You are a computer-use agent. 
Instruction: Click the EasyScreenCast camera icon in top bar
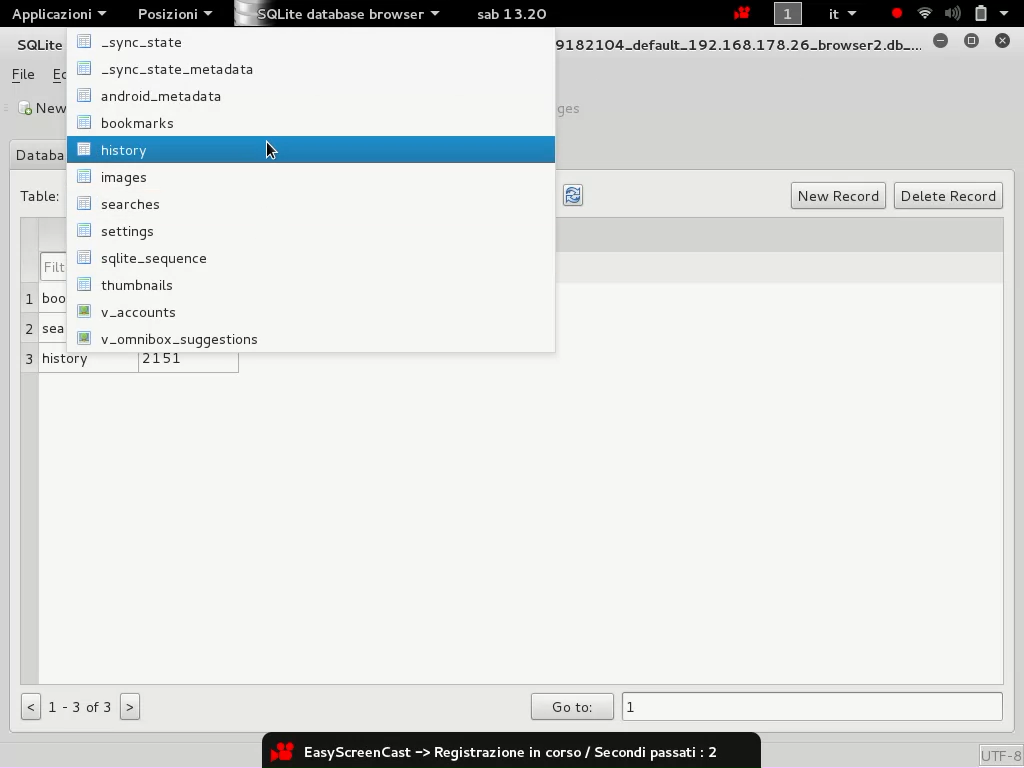tap(742, 14)
